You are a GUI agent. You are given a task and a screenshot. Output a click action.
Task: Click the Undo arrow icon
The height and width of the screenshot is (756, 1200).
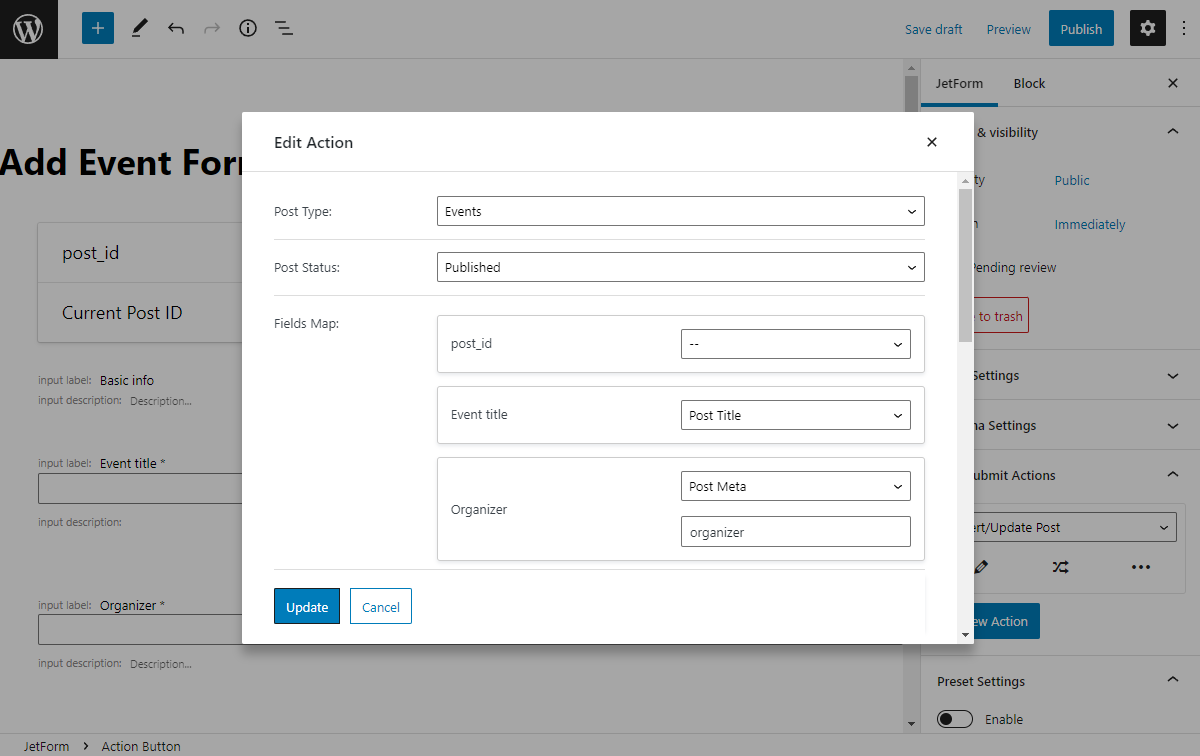(176, 28)
